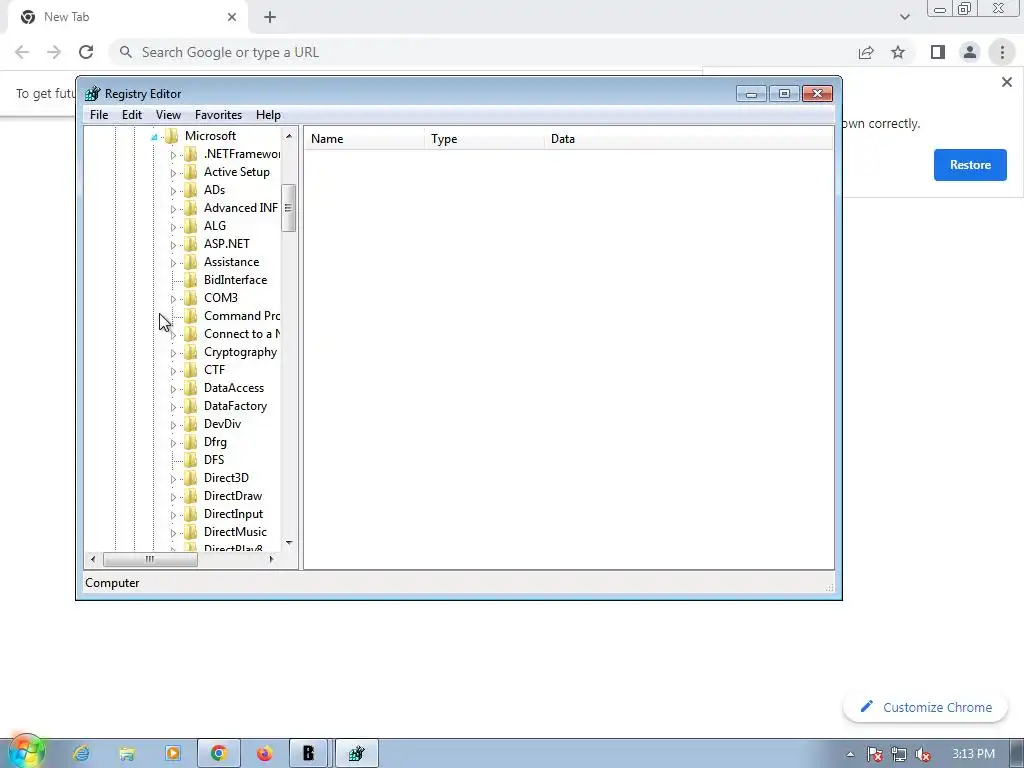
Task: Select the Microsoft folder icon
Action: tap(172, 135)
